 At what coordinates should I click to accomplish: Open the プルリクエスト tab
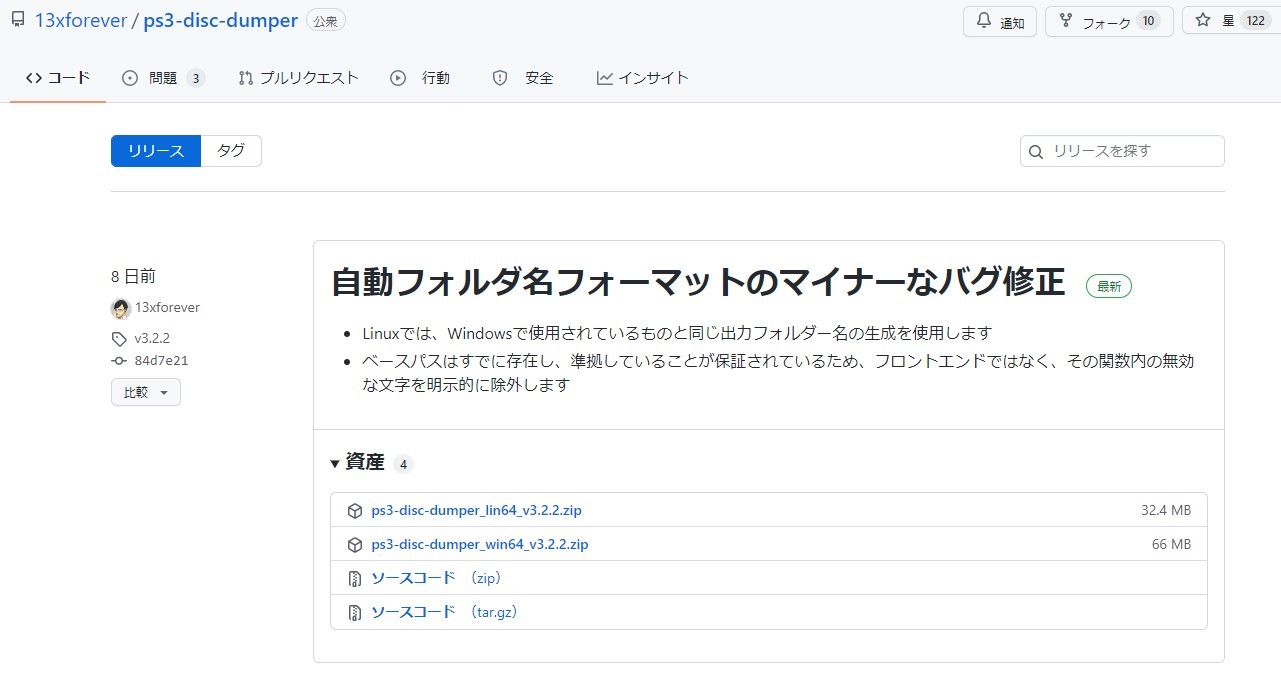pos(298,78)
